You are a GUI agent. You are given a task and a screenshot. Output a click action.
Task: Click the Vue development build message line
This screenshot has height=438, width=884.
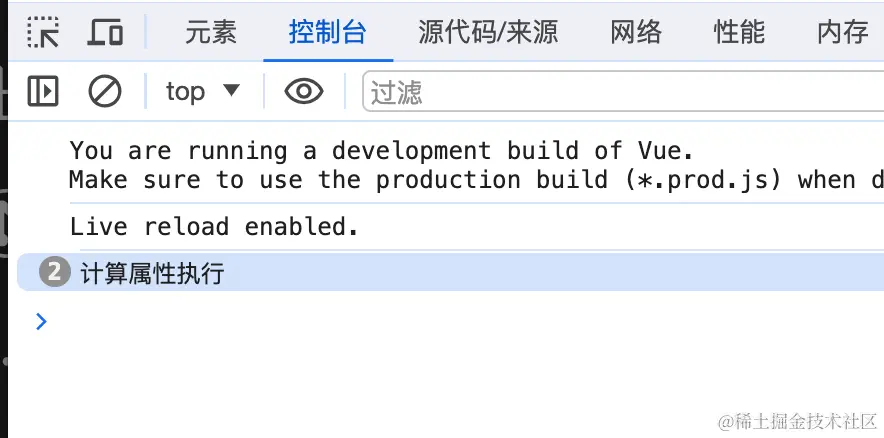pos(381,151)
